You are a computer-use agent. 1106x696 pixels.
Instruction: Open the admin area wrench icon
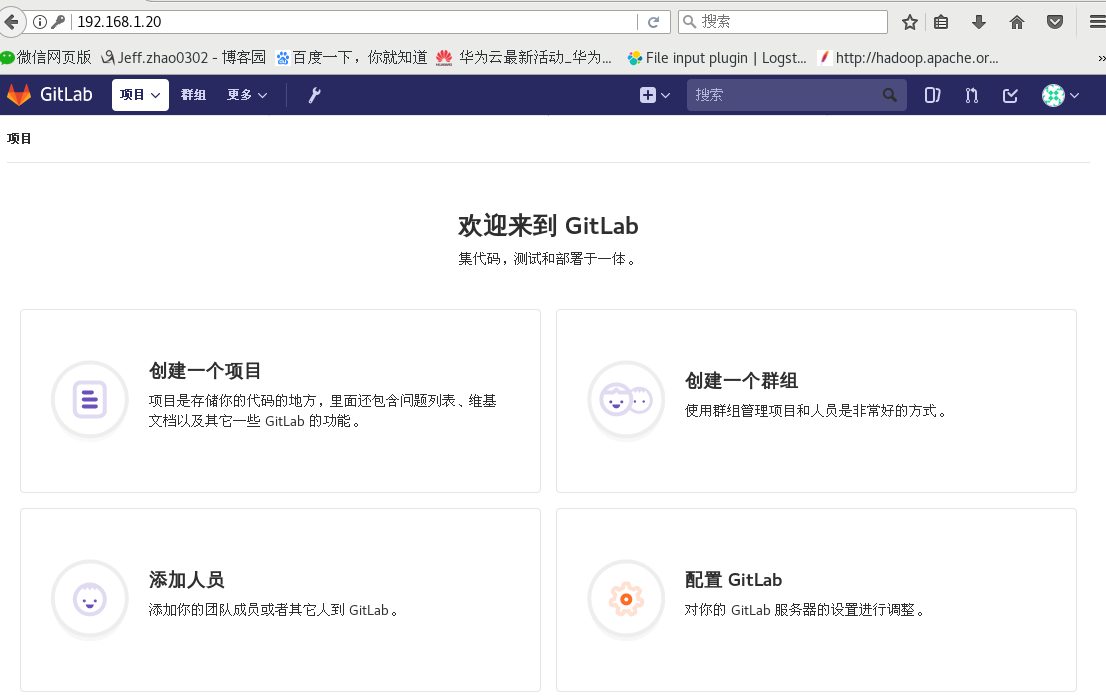click(x=315, y=94)
